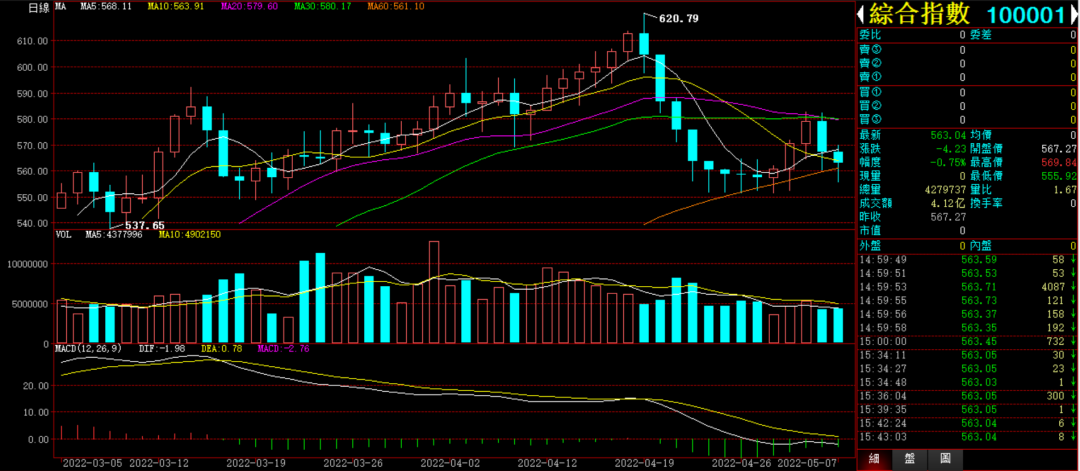Click the 610.00 price axis label
1080x471 pixels.
tap(33, 41)
